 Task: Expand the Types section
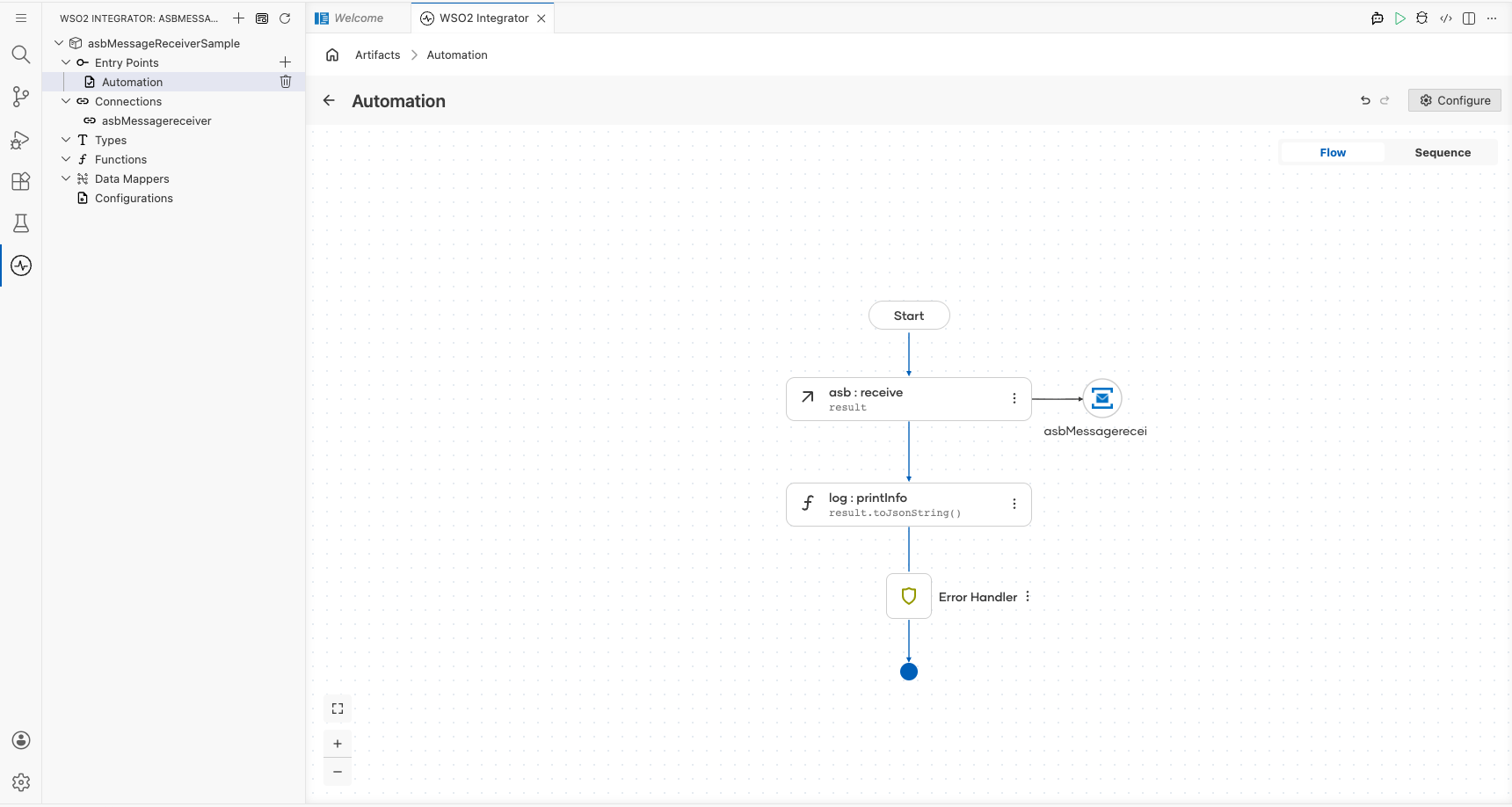[x=66, y=140]
